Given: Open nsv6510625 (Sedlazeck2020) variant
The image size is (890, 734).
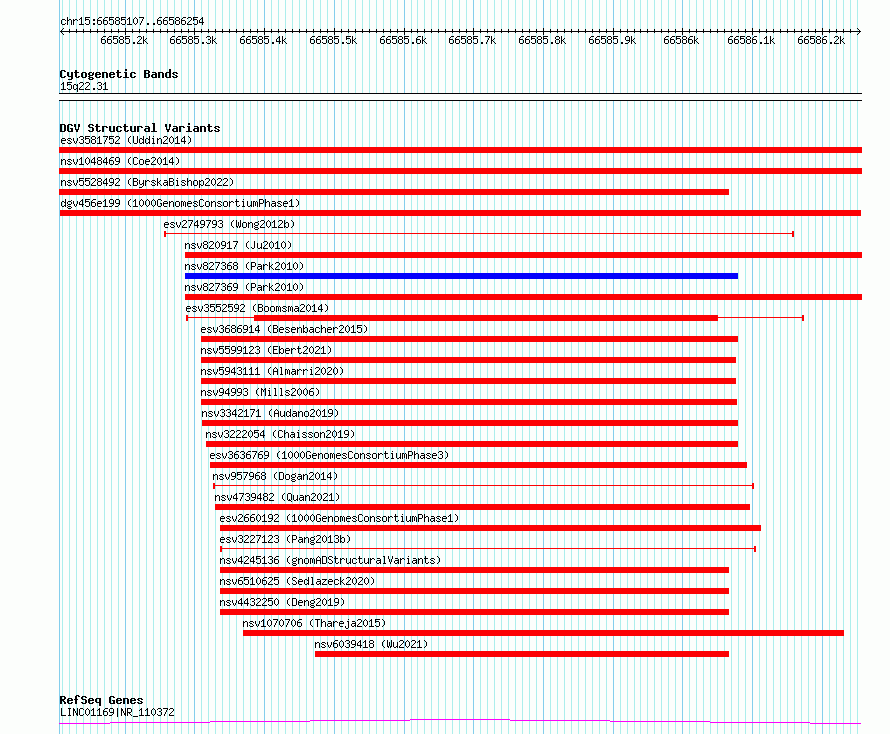Looking at the screenshot, I should click(x=475, y=591).
